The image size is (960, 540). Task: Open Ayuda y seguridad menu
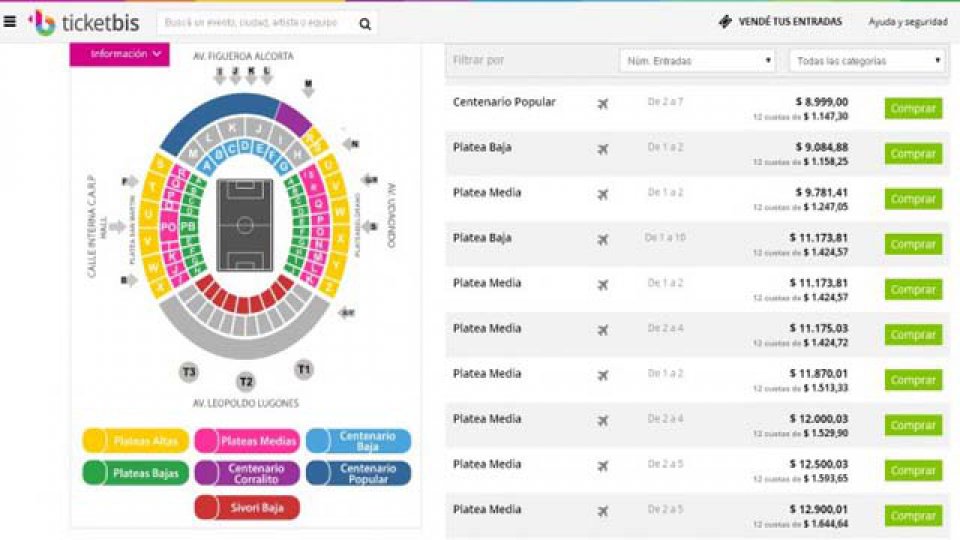click(907, 22)
